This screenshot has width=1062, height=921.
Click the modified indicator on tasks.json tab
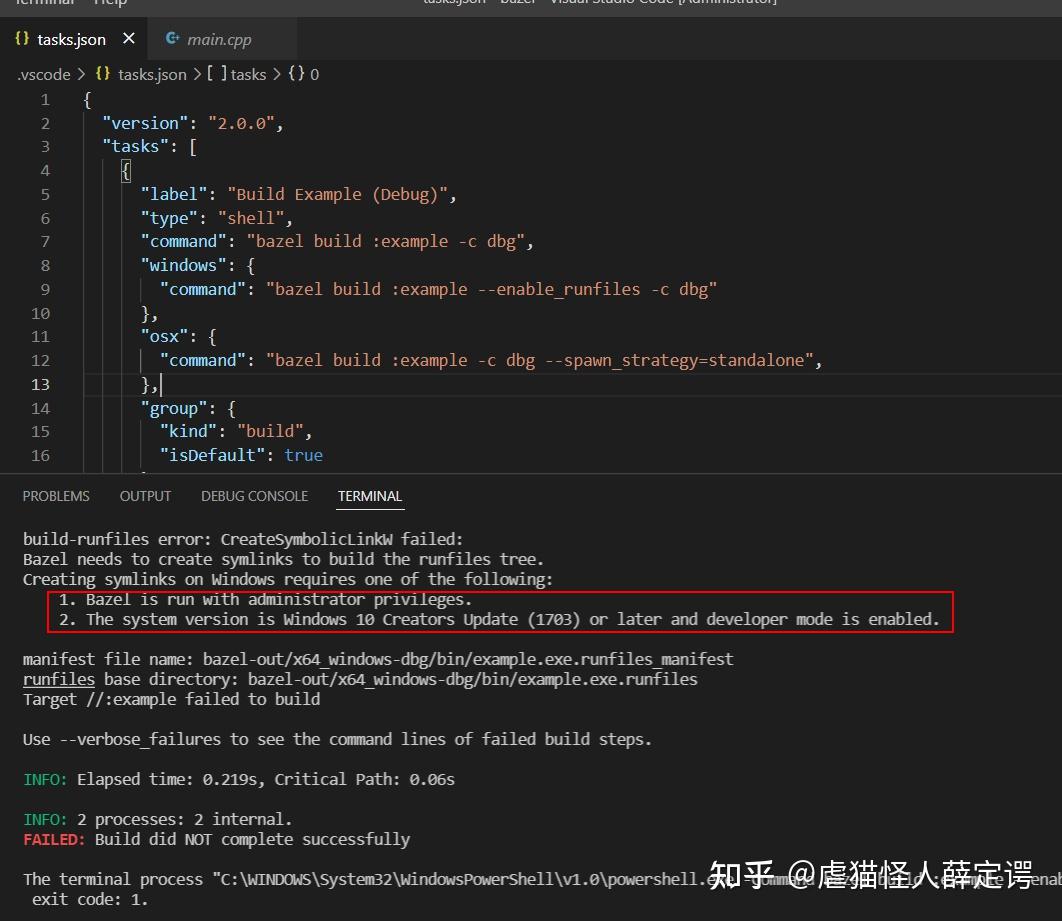pos(127,38)
